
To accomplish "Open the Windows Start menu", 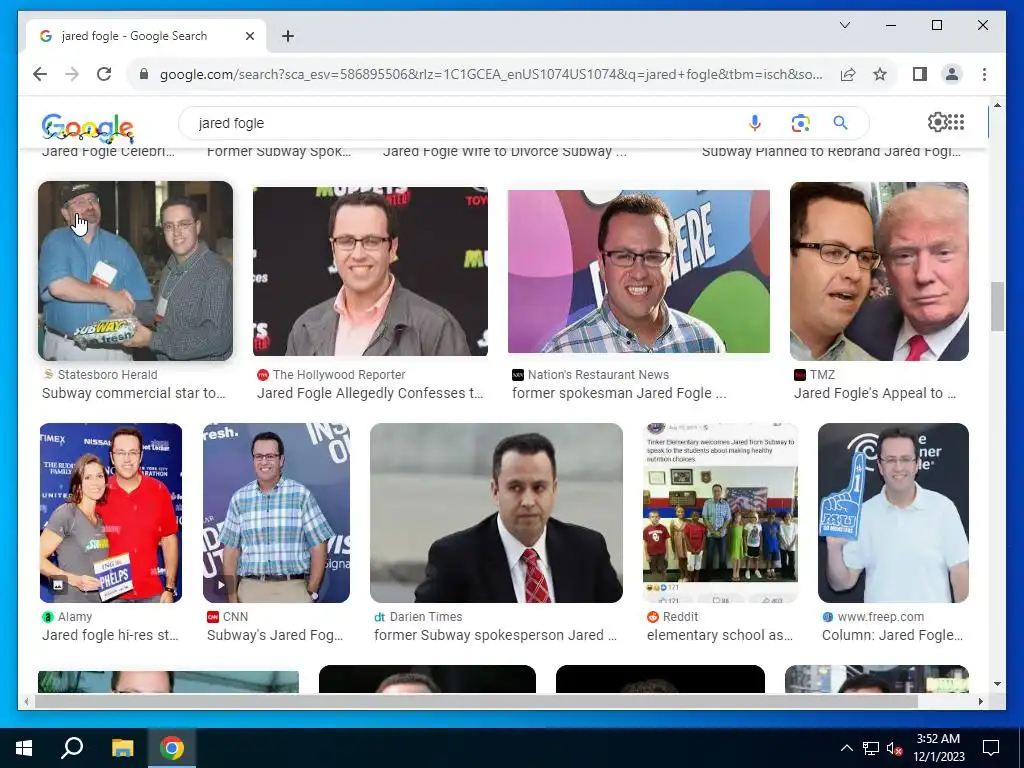I will (24, 748).
